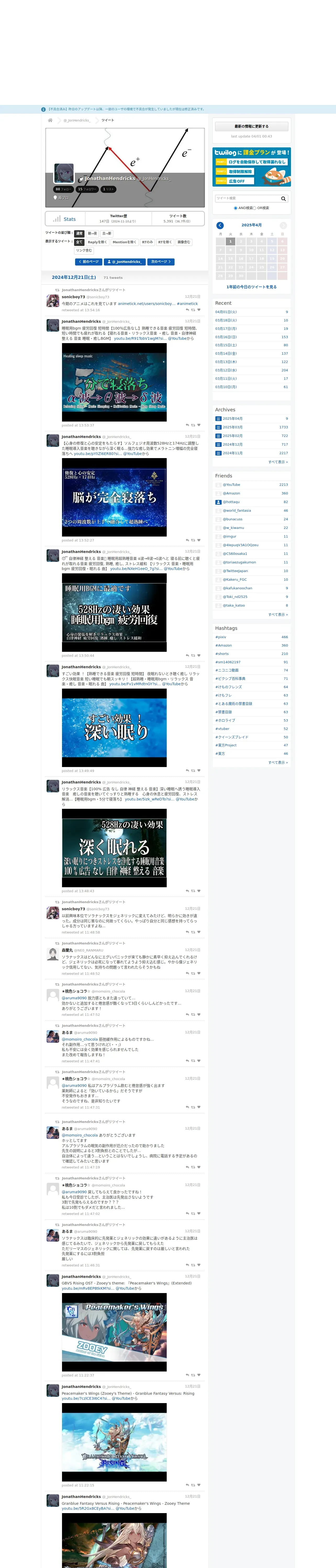Open the 1 リスト count badge

(x=109, y=189)
